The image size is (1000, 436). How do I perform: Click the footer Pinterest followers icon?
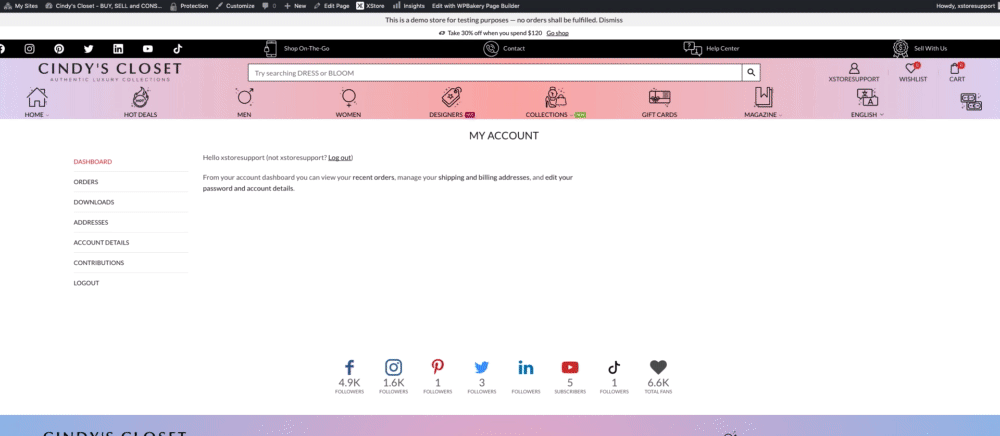pyautogui.click(x=438, y=367)
